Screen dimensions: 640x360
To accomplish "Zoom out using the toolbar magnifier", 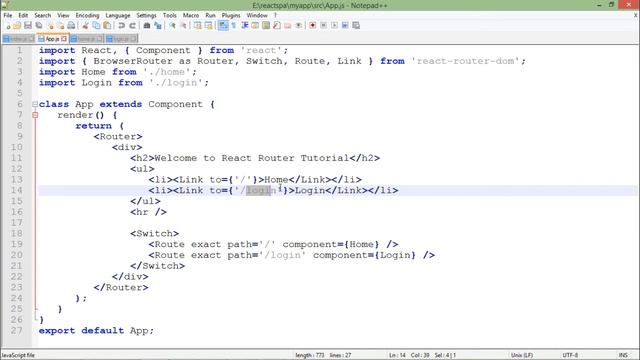I will (x=184, y=25).
